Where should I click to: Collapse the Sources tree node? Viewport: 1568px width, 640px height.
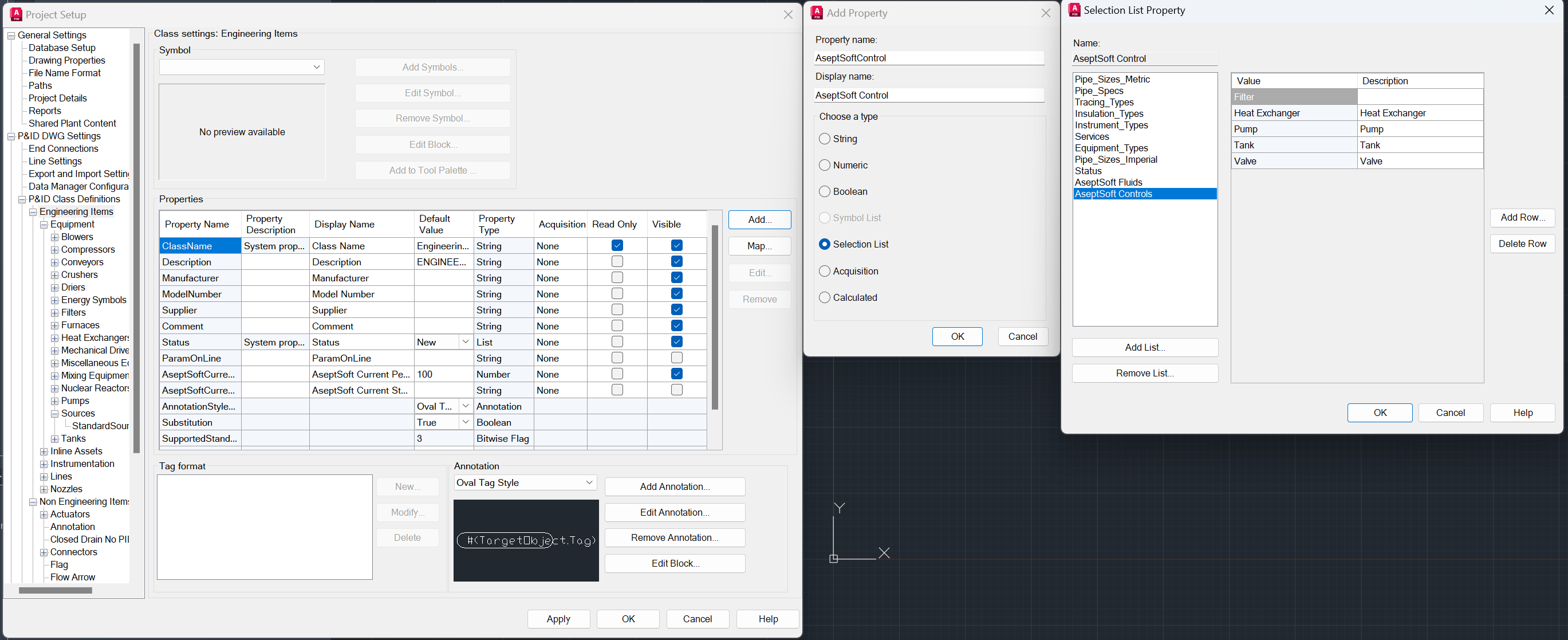(55, 414)
